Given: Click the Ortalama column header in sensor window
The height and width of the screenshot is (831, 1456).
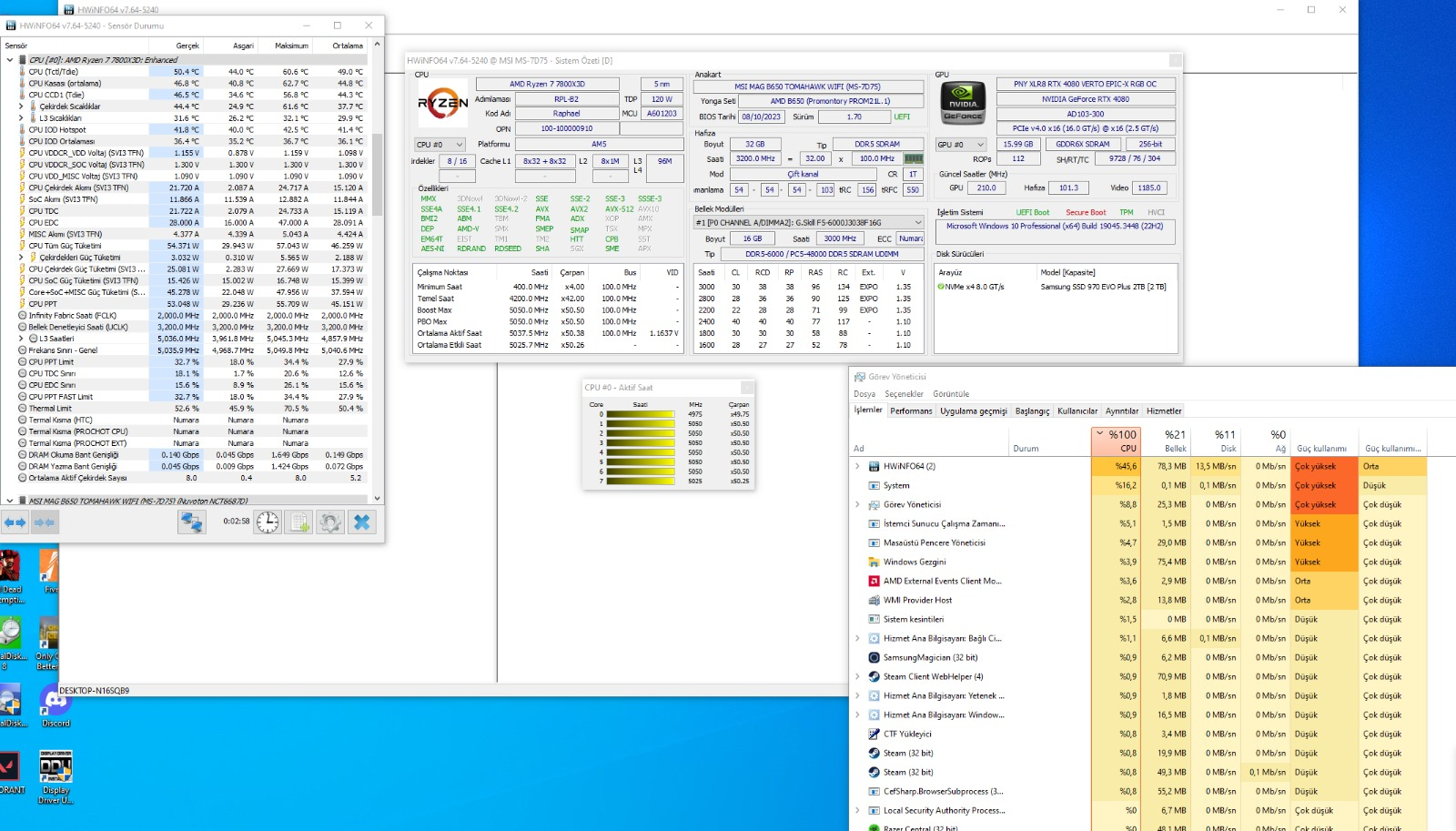Looking at the screenshot, I should click(340, 46).
